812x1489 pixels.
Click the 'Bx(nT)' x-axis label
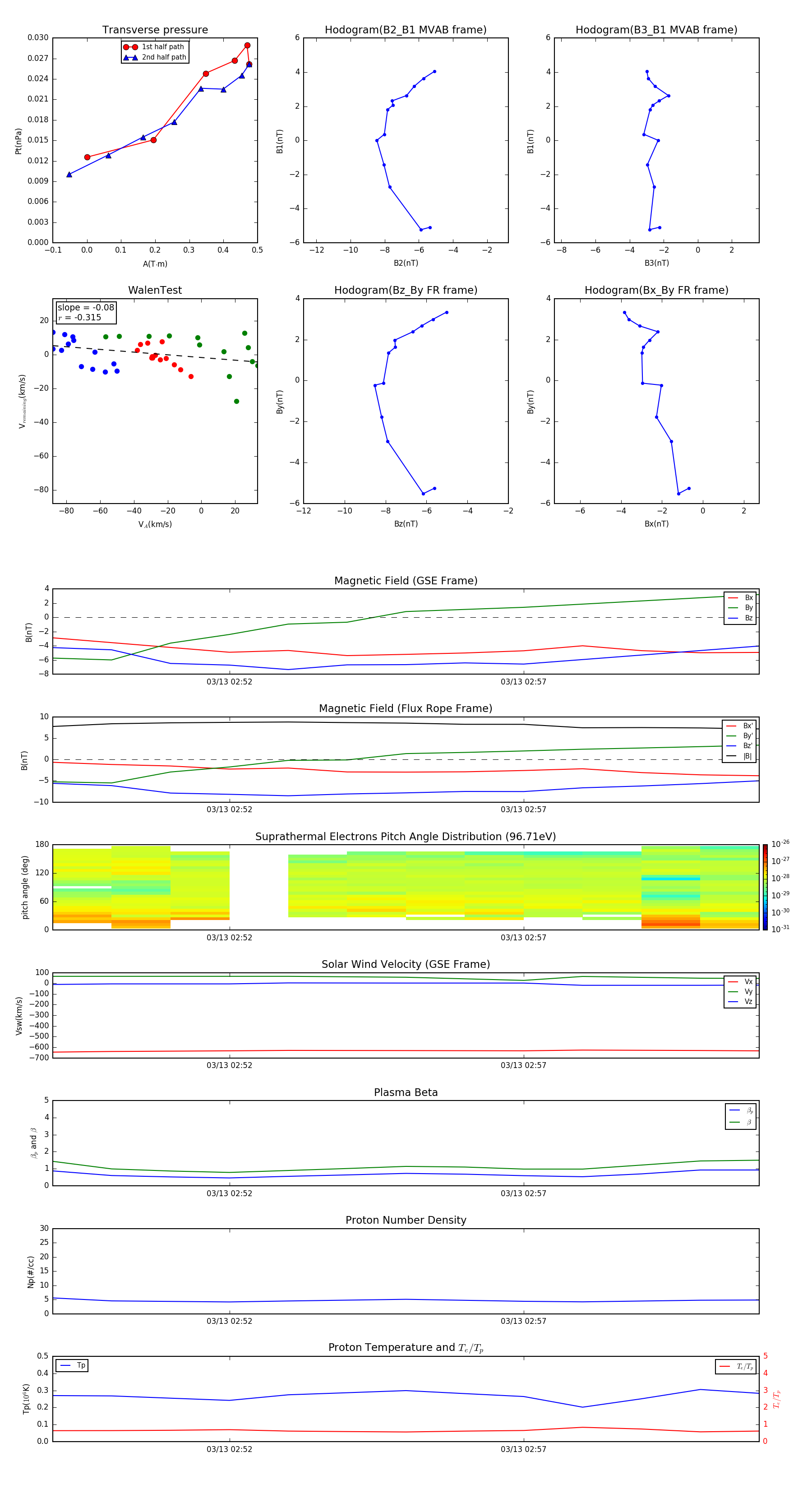[x=656, y=524]
